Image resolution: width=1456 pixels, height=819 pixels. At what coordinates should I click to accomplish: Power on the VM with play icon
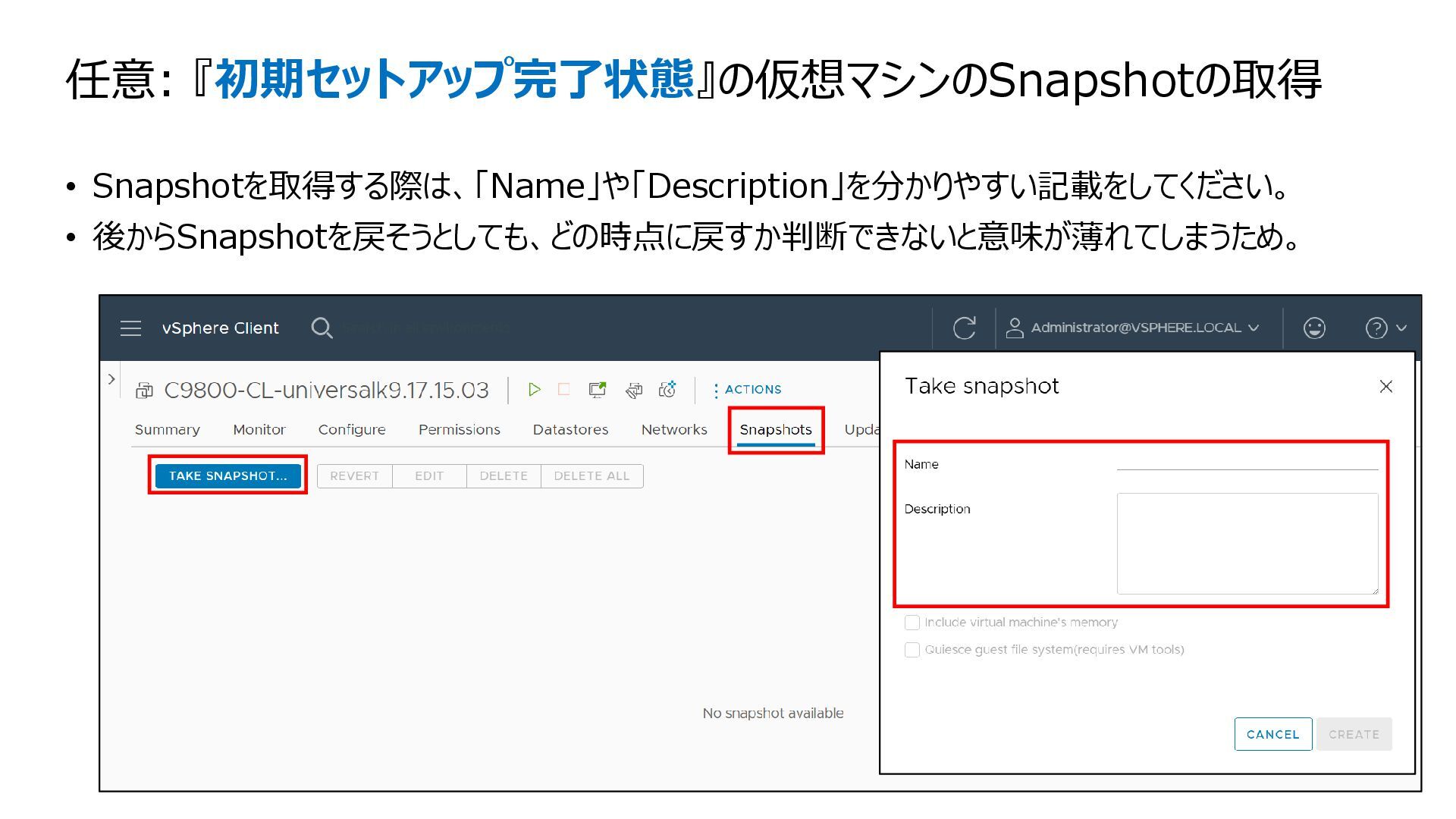pyautogui.click(x=535, y=390)
